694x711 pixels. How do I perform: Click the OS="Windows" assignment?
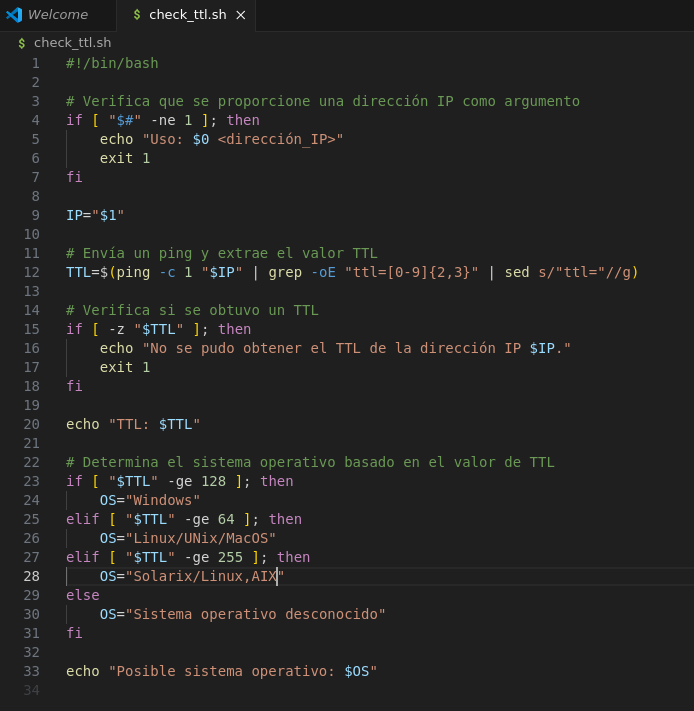pos(150,500)
